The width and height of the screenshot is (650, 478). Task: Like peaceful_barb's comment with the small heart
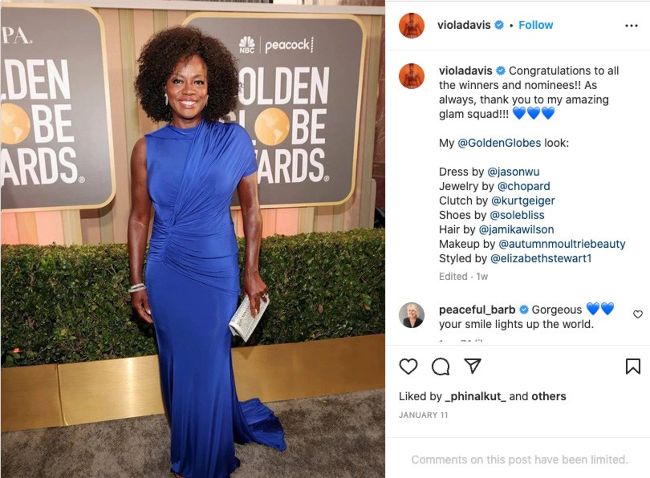tap(638, 314)
